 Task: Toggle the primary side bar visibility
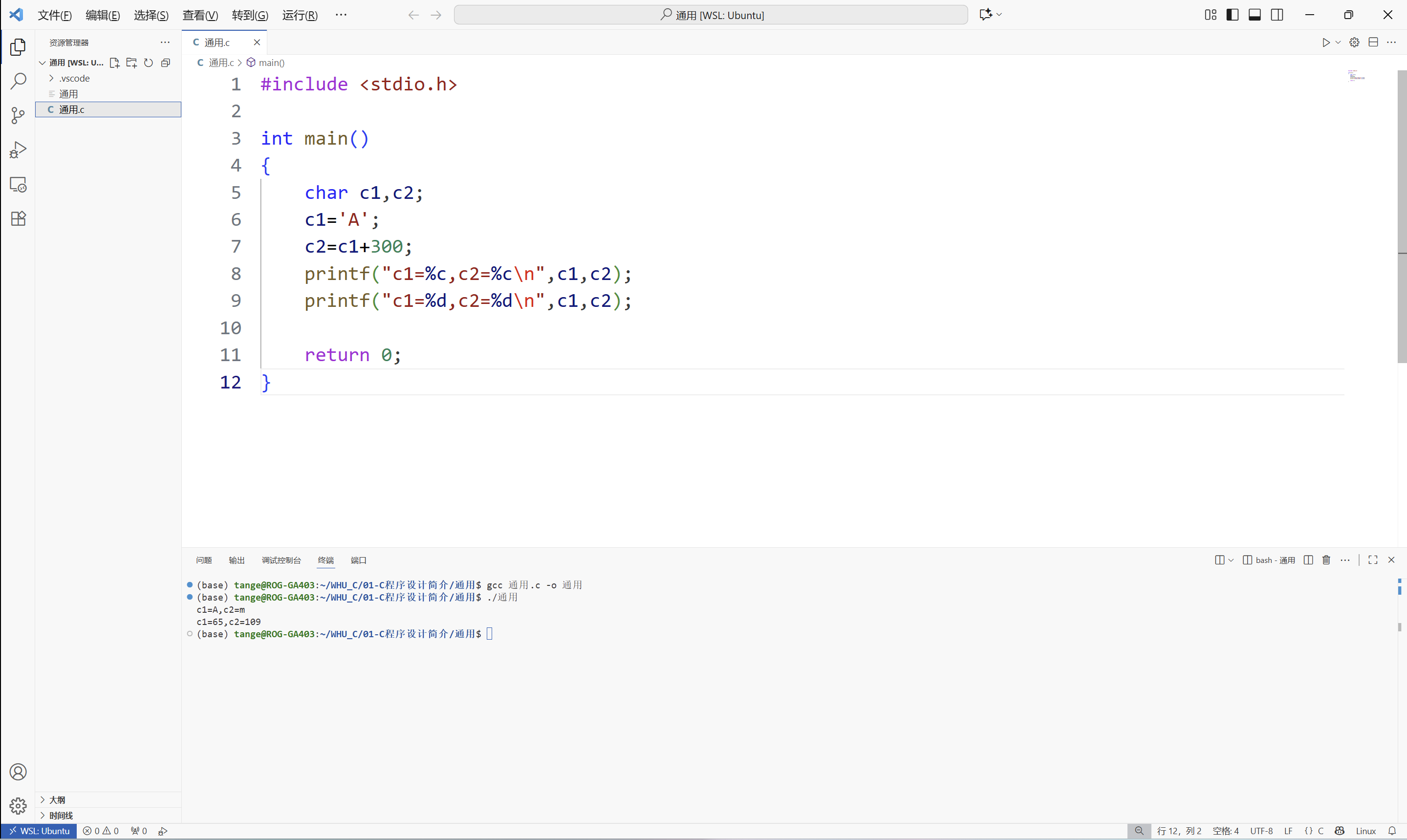tap(1232, 15)
